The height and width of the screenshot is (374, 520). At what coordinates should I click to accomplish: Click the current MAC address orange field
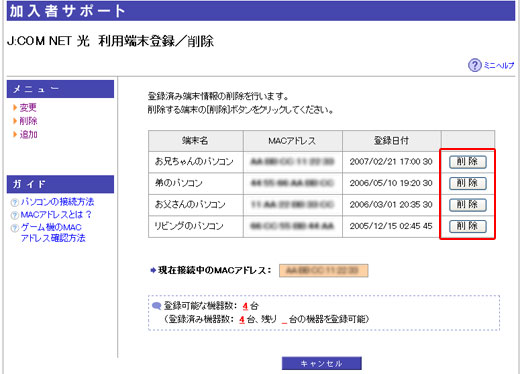click(323, 271)
